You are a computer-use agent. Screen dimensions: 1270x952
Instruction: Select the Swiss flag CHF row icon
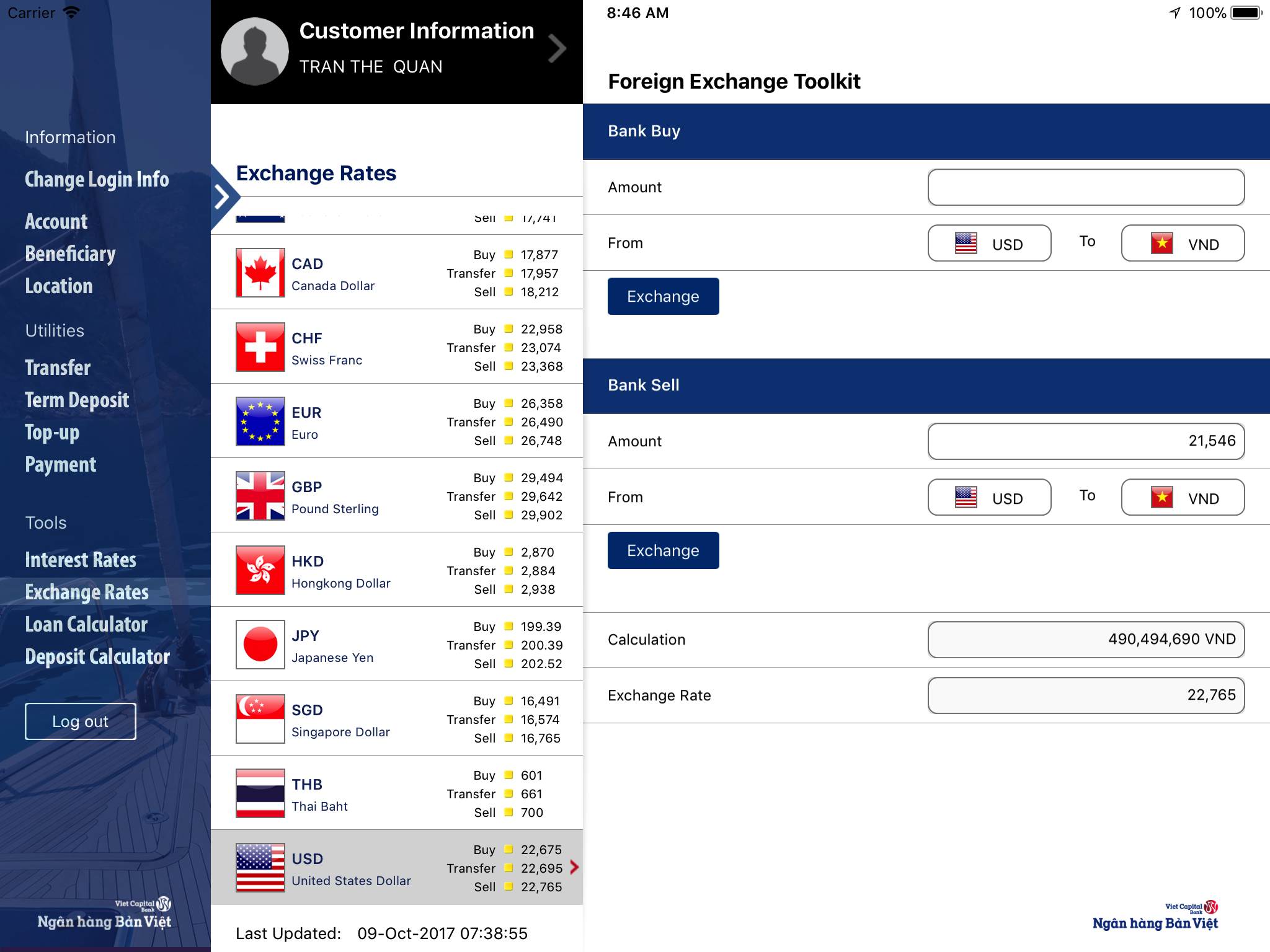tap(260, 347)
